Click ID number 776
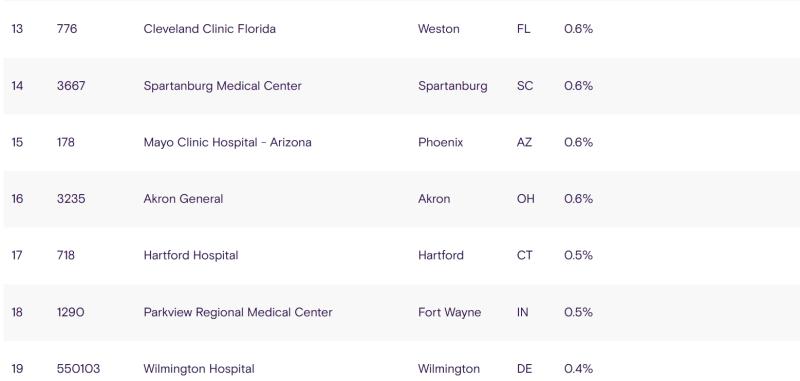800x381 pixels. pos(67,29)
